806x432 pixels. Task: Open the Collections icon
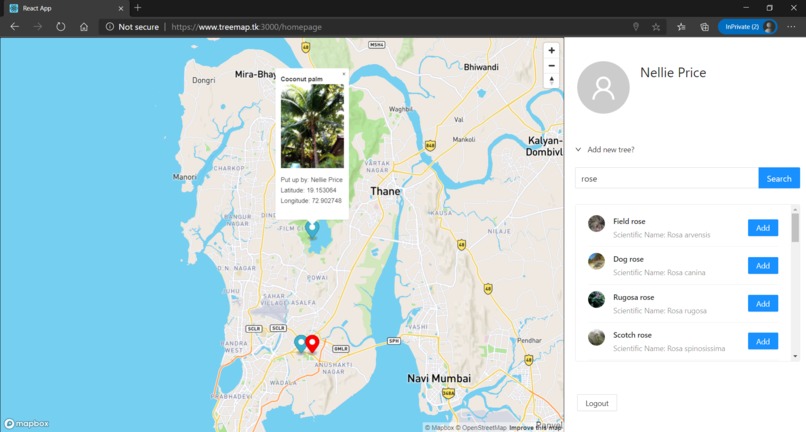(x=704, y=27)
